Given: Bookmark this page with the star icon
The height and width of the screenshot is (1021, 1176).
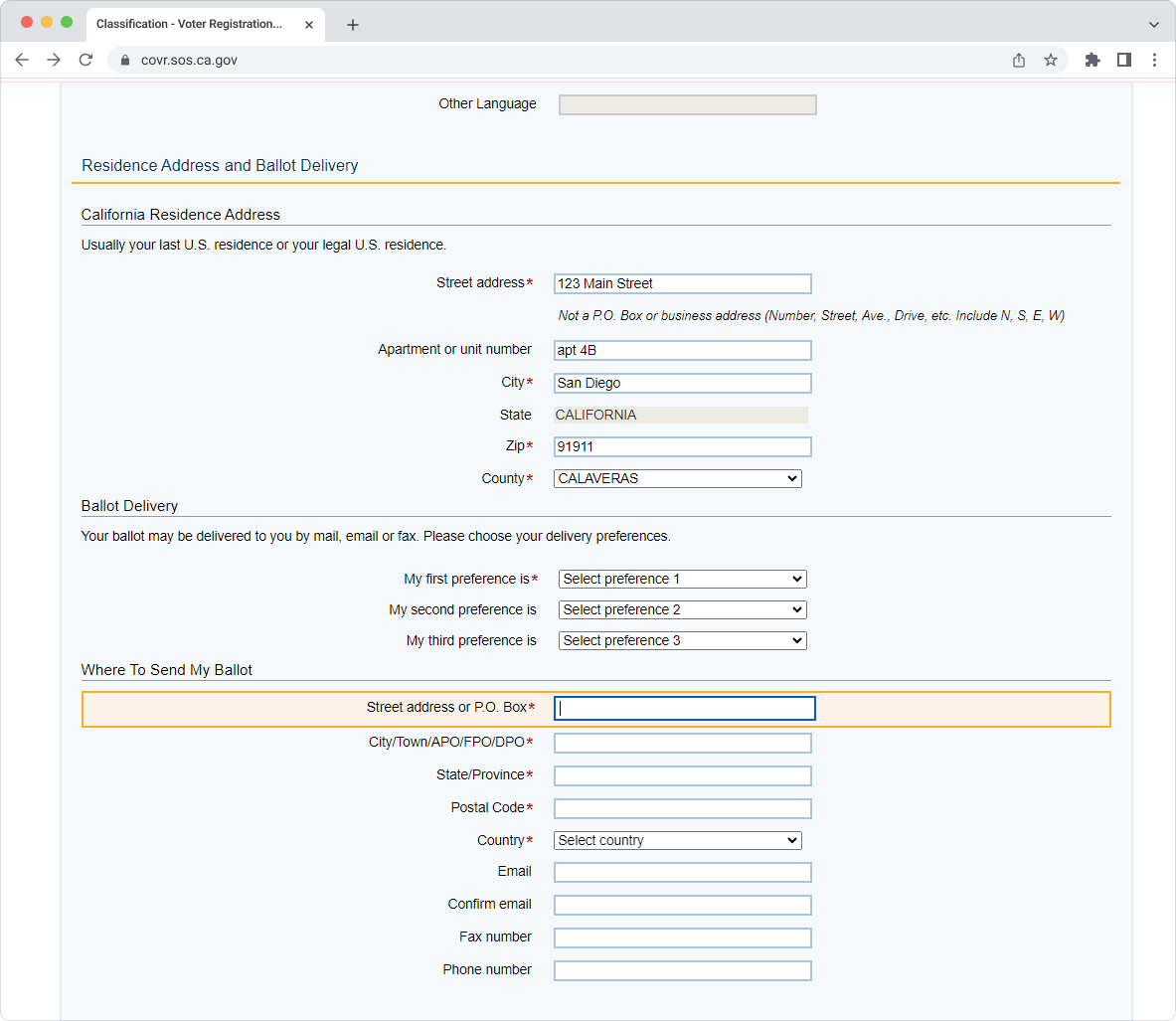Looking at the screenshot, I should [1050, 60].
